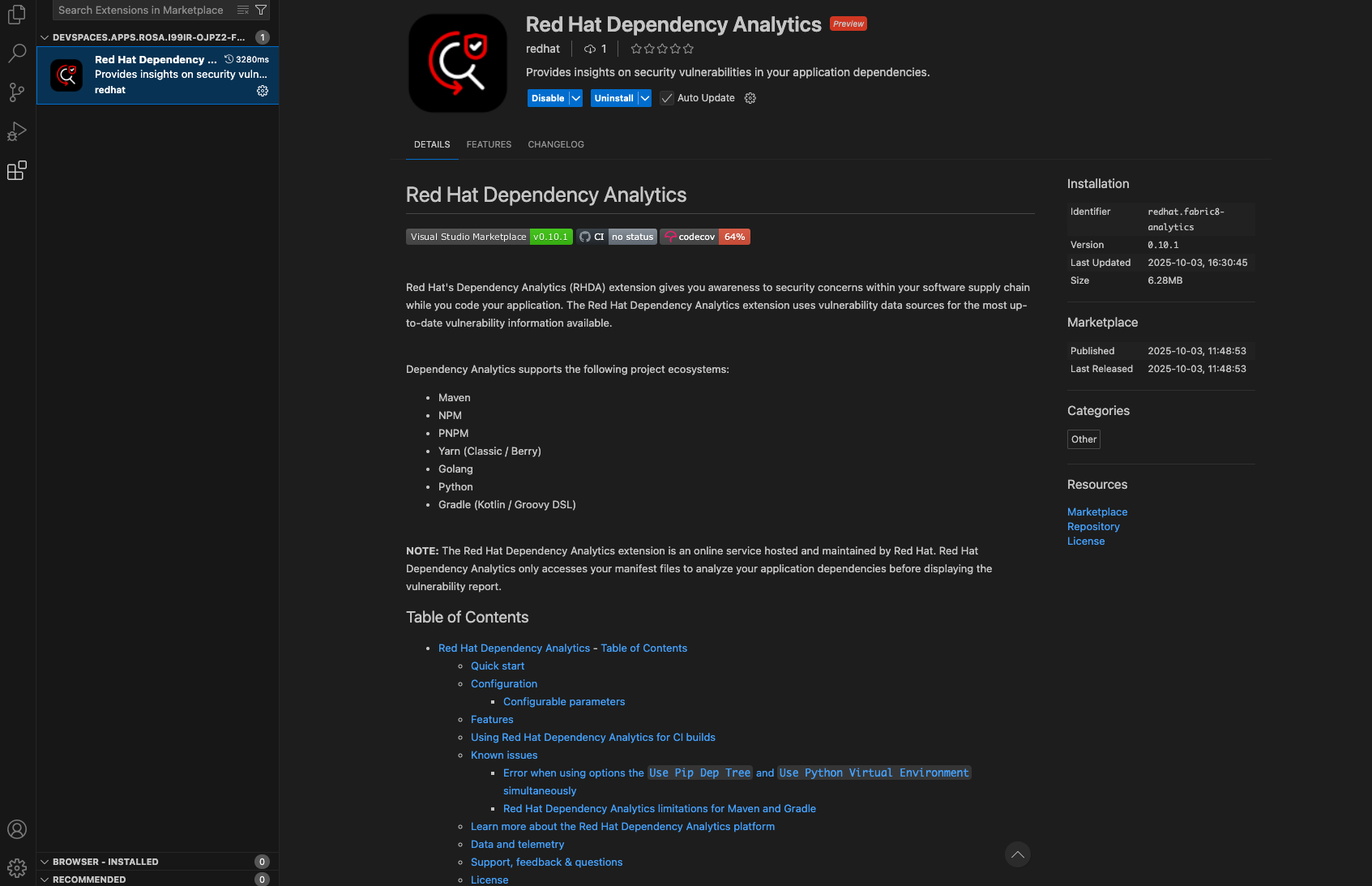Select the Red Hat Dependency extension list item
This screenshot has height=886, width=1372.
pos(158,75)
